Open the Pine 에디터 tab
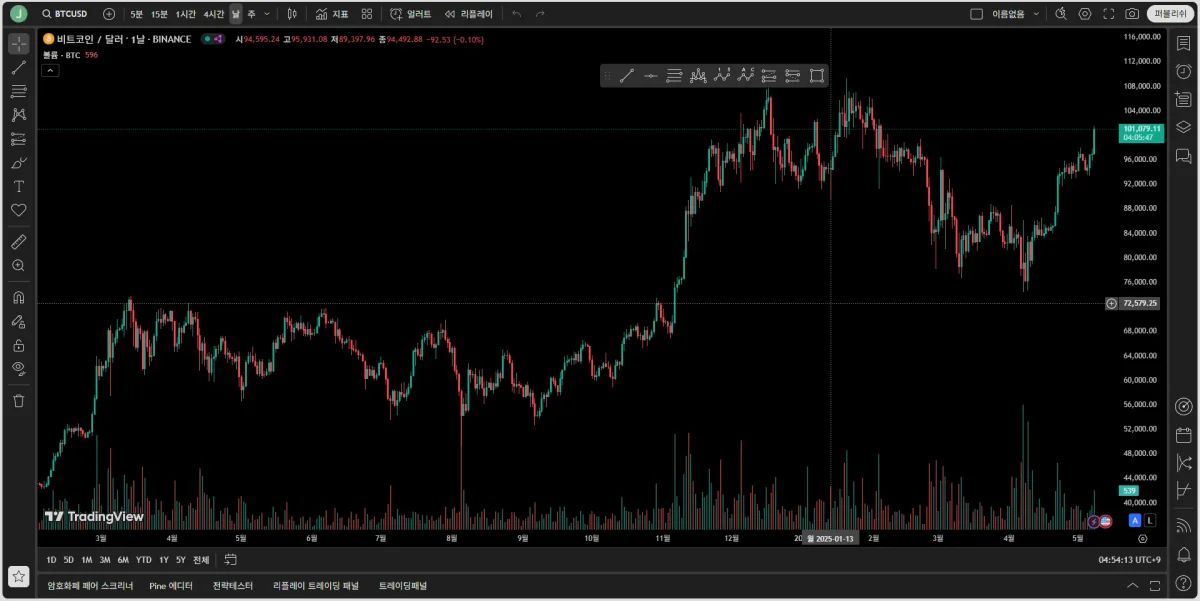 171,586
